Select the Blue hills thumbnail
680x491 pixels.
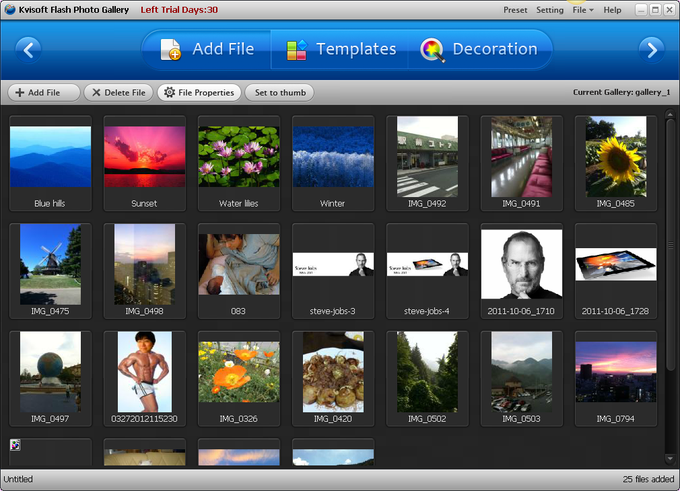click(x=50, y=163)
